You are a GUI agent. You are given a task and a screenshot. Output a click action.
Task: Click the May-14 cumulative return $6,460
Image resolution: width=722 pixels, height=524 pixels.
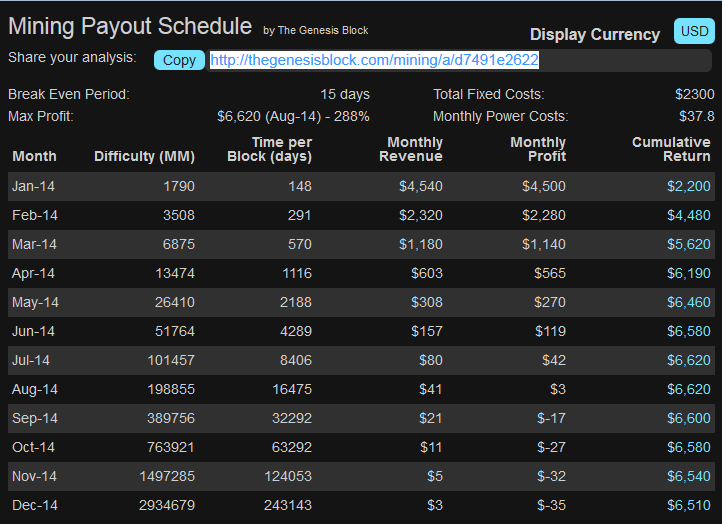pyautogui.click(x=689, y=302)
